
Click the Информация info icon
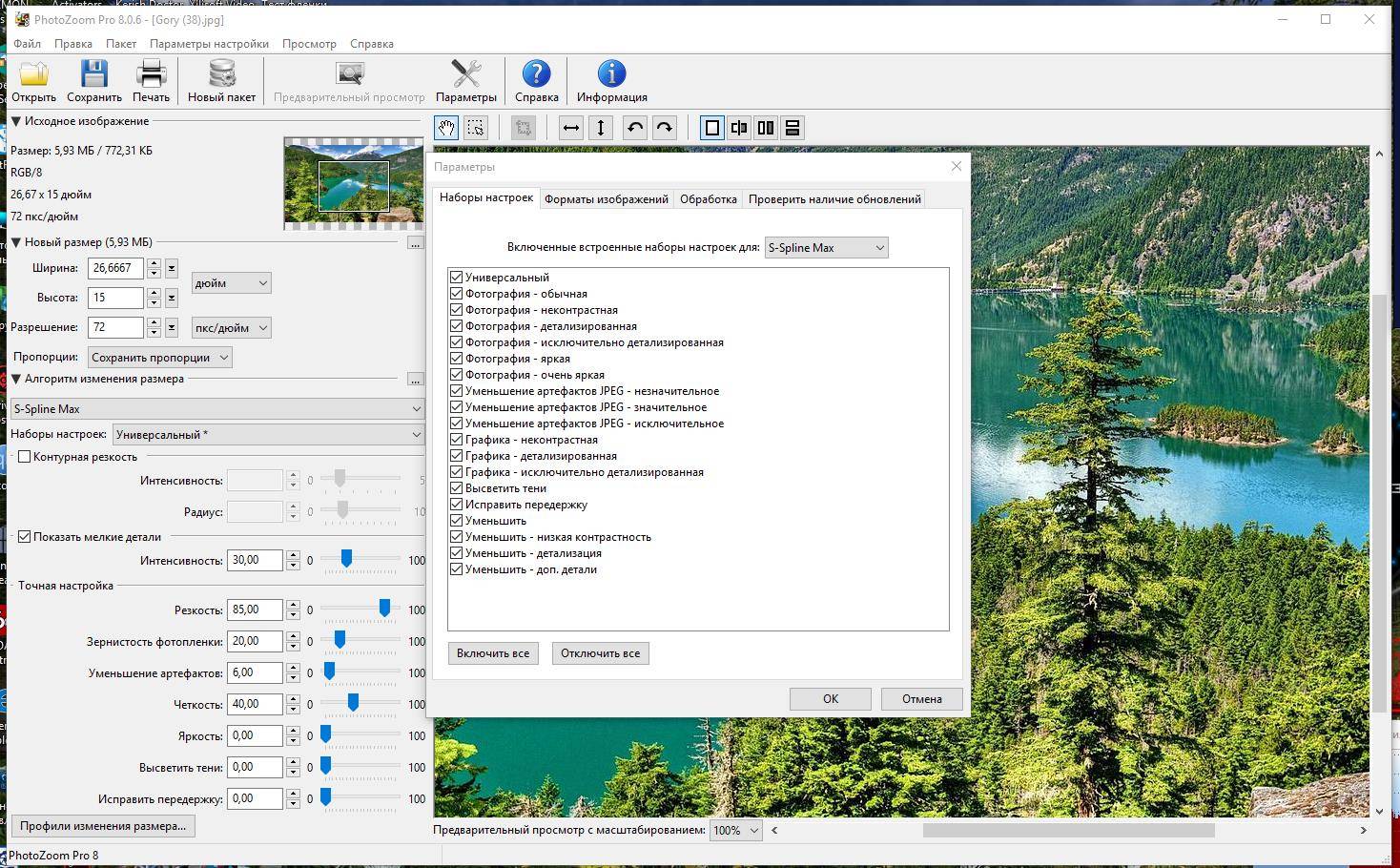pyautogui.click(x=611, y=74)
